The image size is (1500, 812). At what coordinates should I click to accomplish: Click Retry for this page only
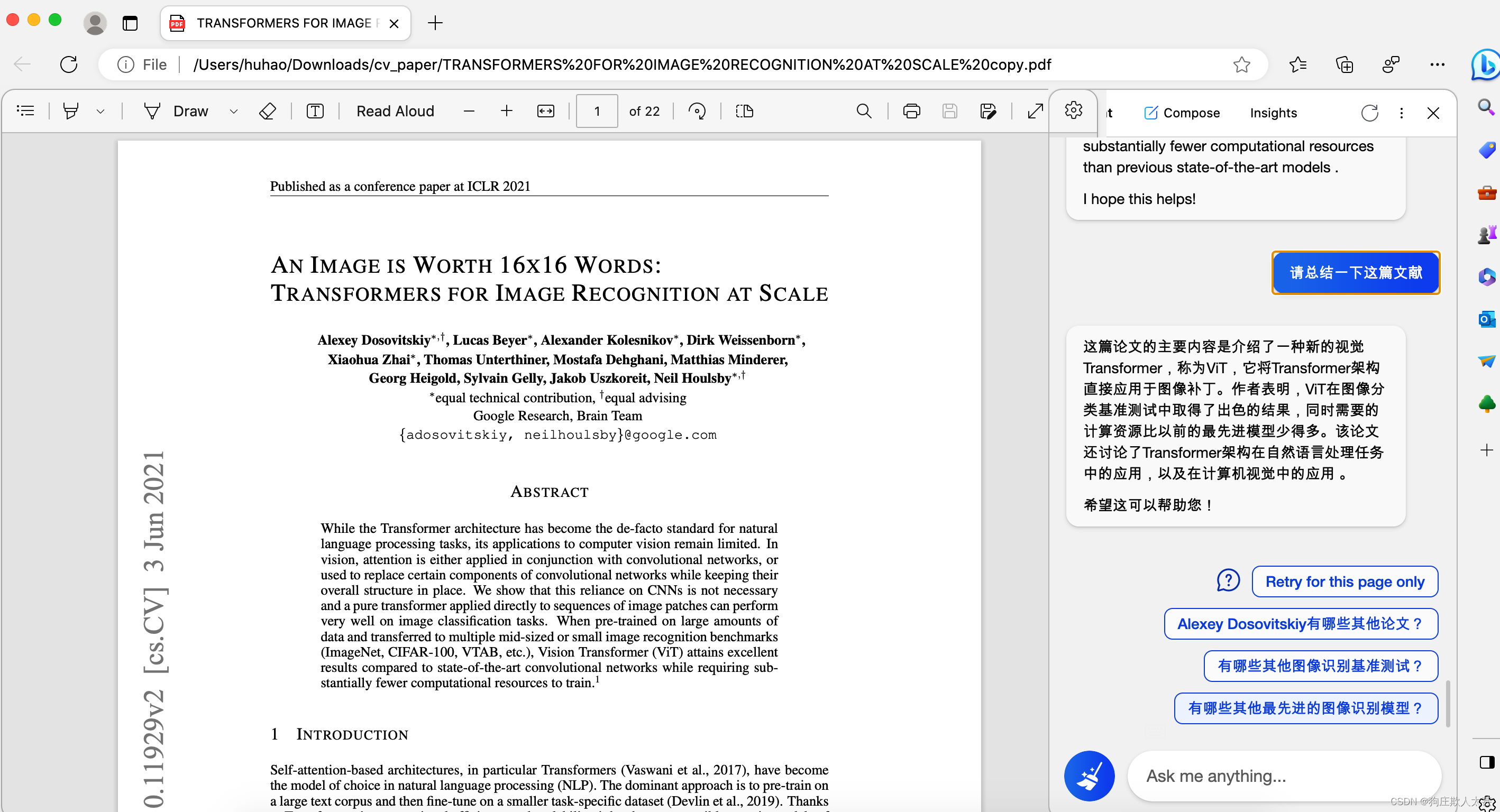point(1344,582)
